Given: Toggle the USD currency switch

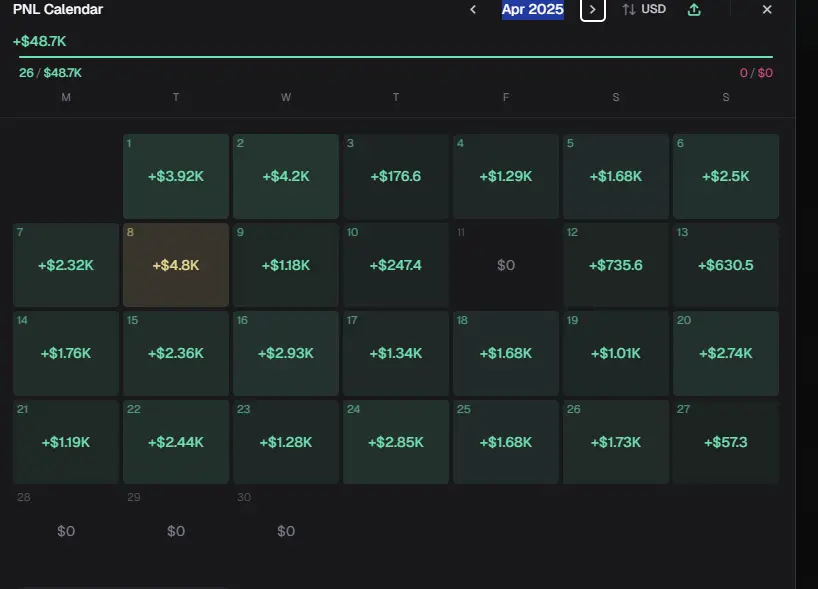Looking at the screenshot, I should click(644, 9).
